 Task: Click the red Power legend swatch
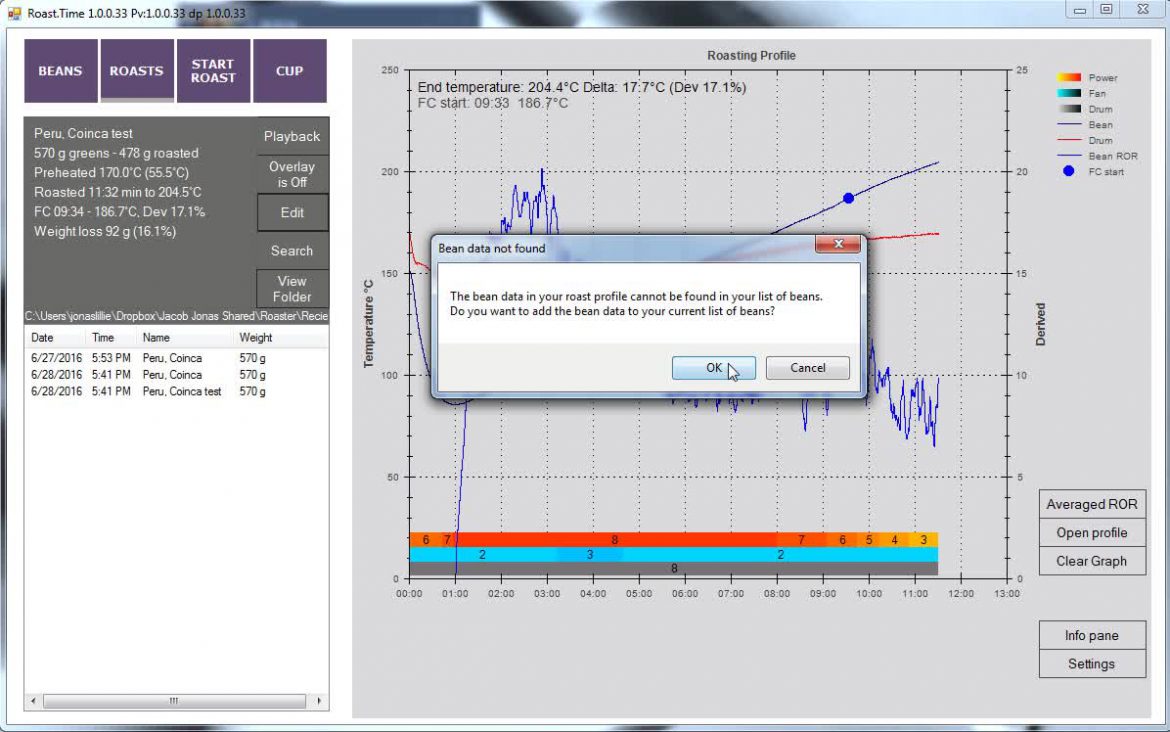coord(1069,78)
